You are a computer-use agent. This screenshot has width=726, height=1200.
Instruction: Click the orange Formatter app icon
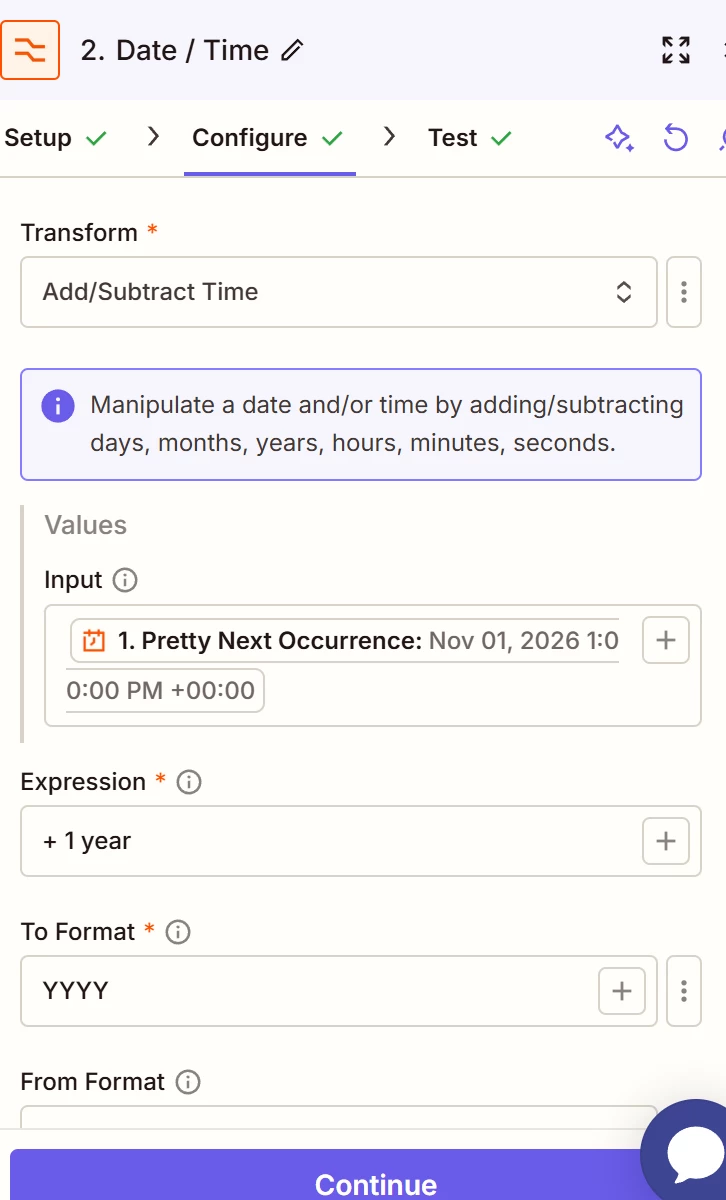pos(30,50)
